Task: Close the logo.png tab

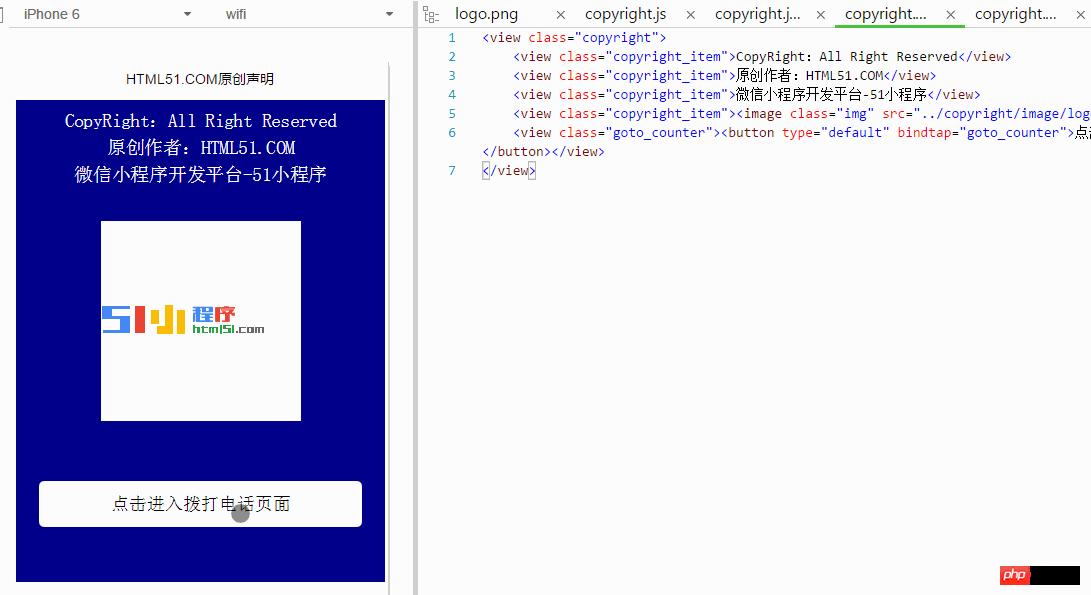Action: (560, 14)
